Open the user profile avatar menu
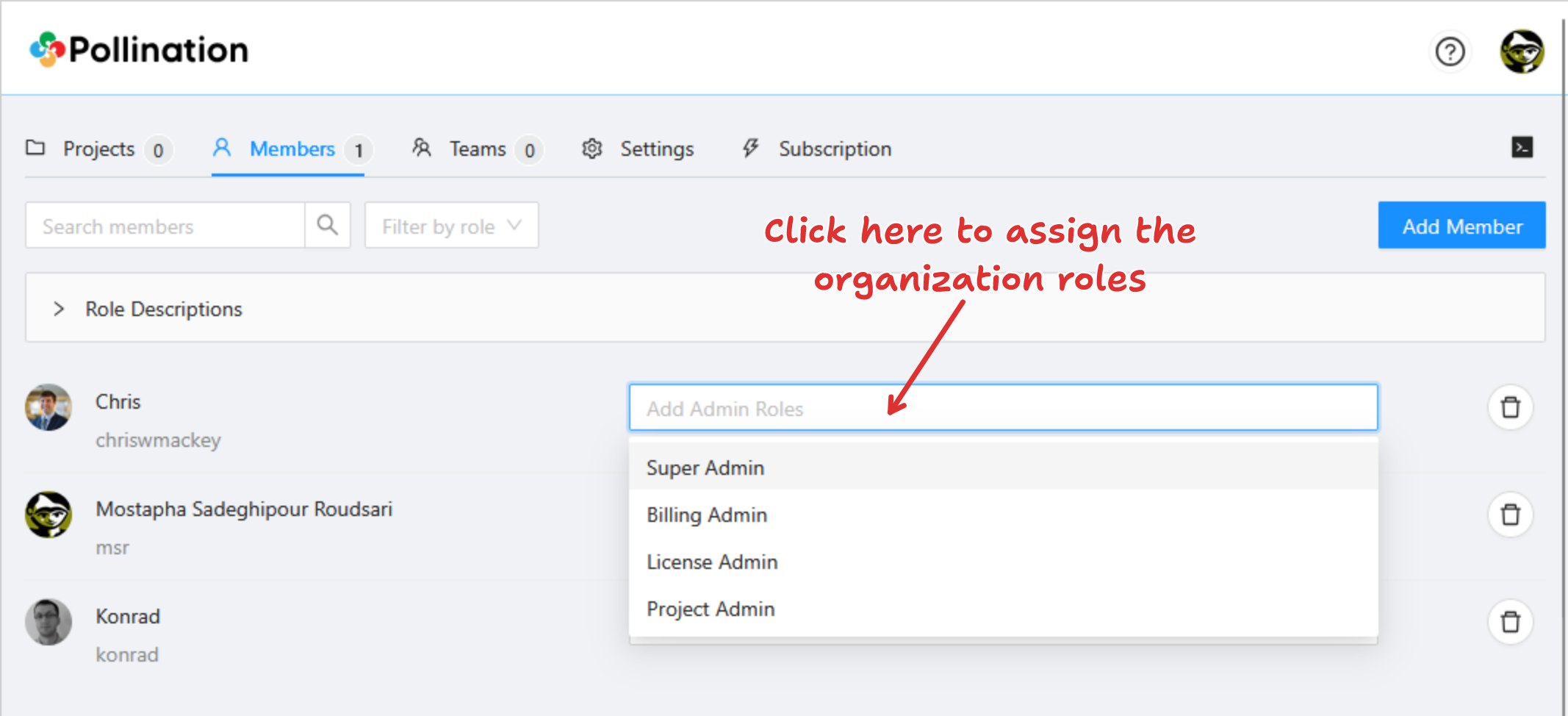Screen dimensions: 1568x716 [x=1521, y=52]
